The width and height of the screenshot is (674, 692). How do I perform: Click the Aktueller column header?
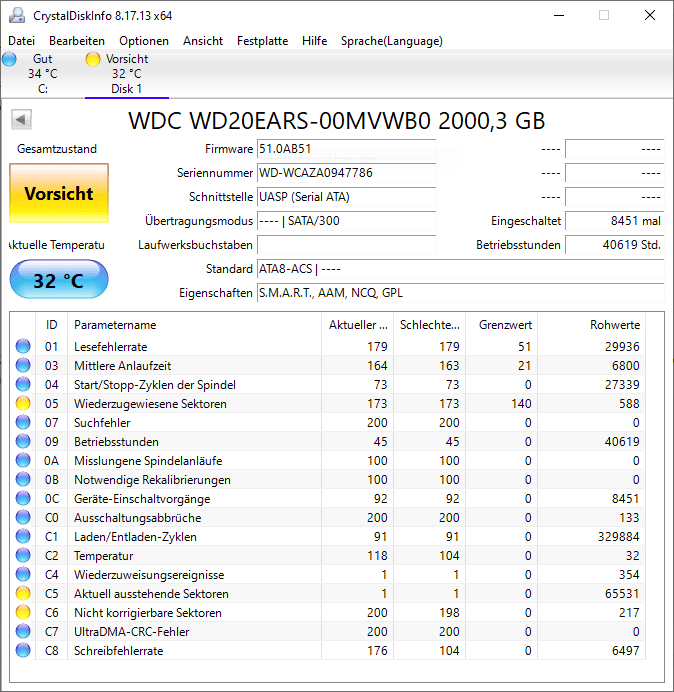(x=358, y=325)
